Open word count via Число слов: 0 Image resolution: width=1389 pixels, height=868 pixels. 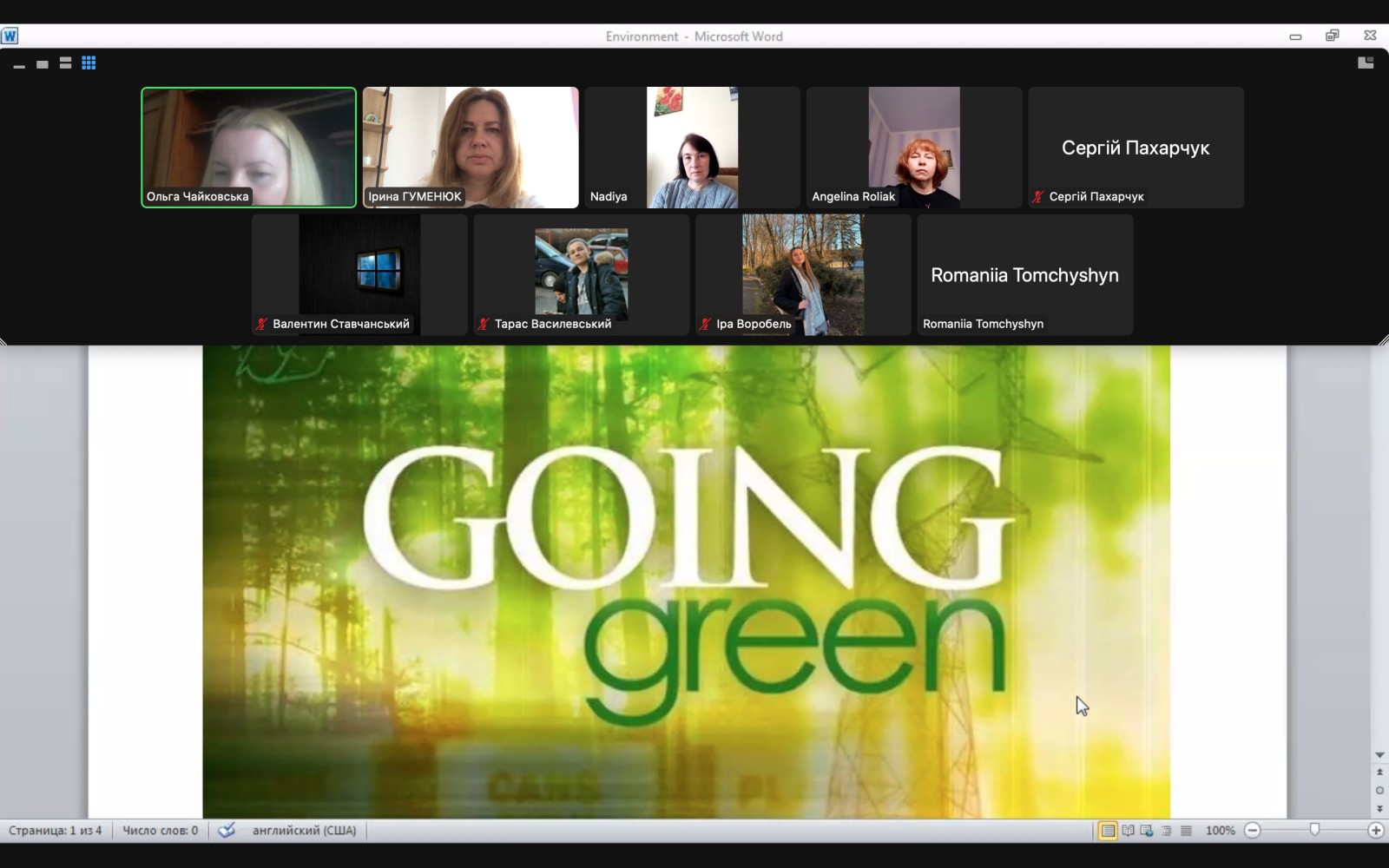161,831
